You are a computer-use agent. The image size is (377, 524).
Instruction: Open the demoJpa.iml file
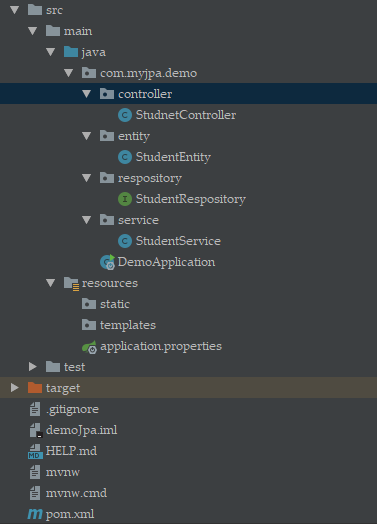click(82, 430)
